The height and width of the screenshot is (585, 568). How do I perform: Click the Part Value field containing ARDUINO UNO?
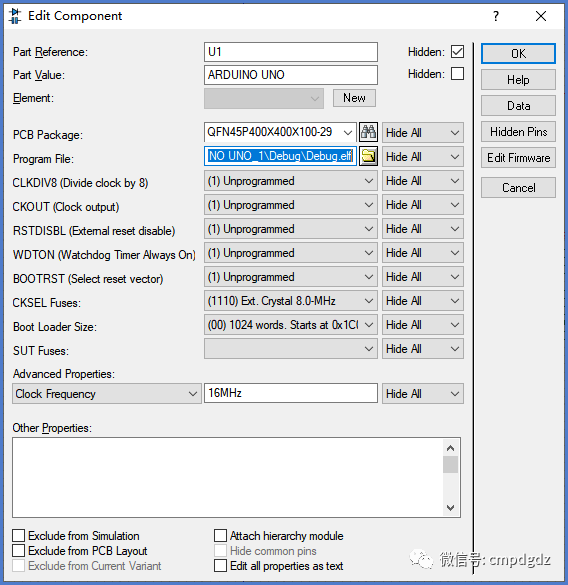tap(291, 75)
